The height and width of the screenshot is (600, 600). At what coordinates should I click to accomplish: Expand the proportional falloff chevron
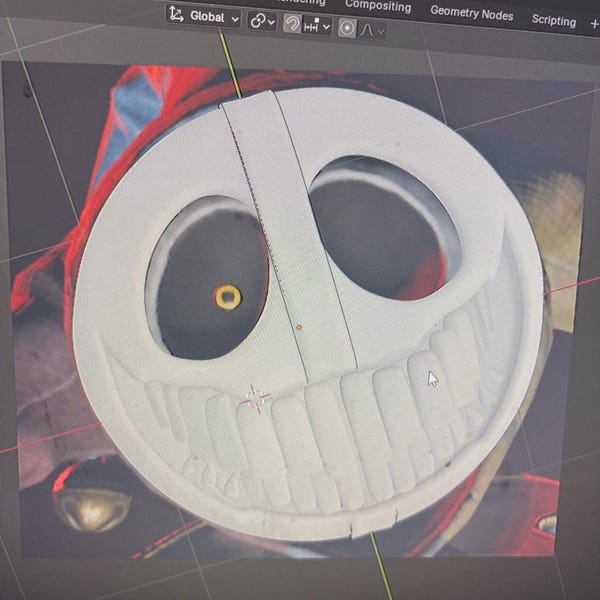[380, 31]
